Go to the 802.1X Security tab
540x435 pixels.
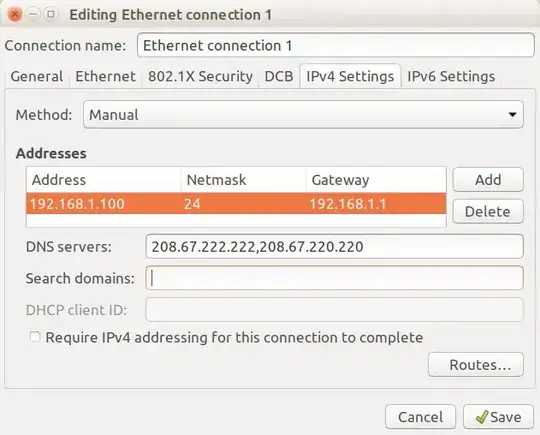pyautogui.click(x=200, y=76)
